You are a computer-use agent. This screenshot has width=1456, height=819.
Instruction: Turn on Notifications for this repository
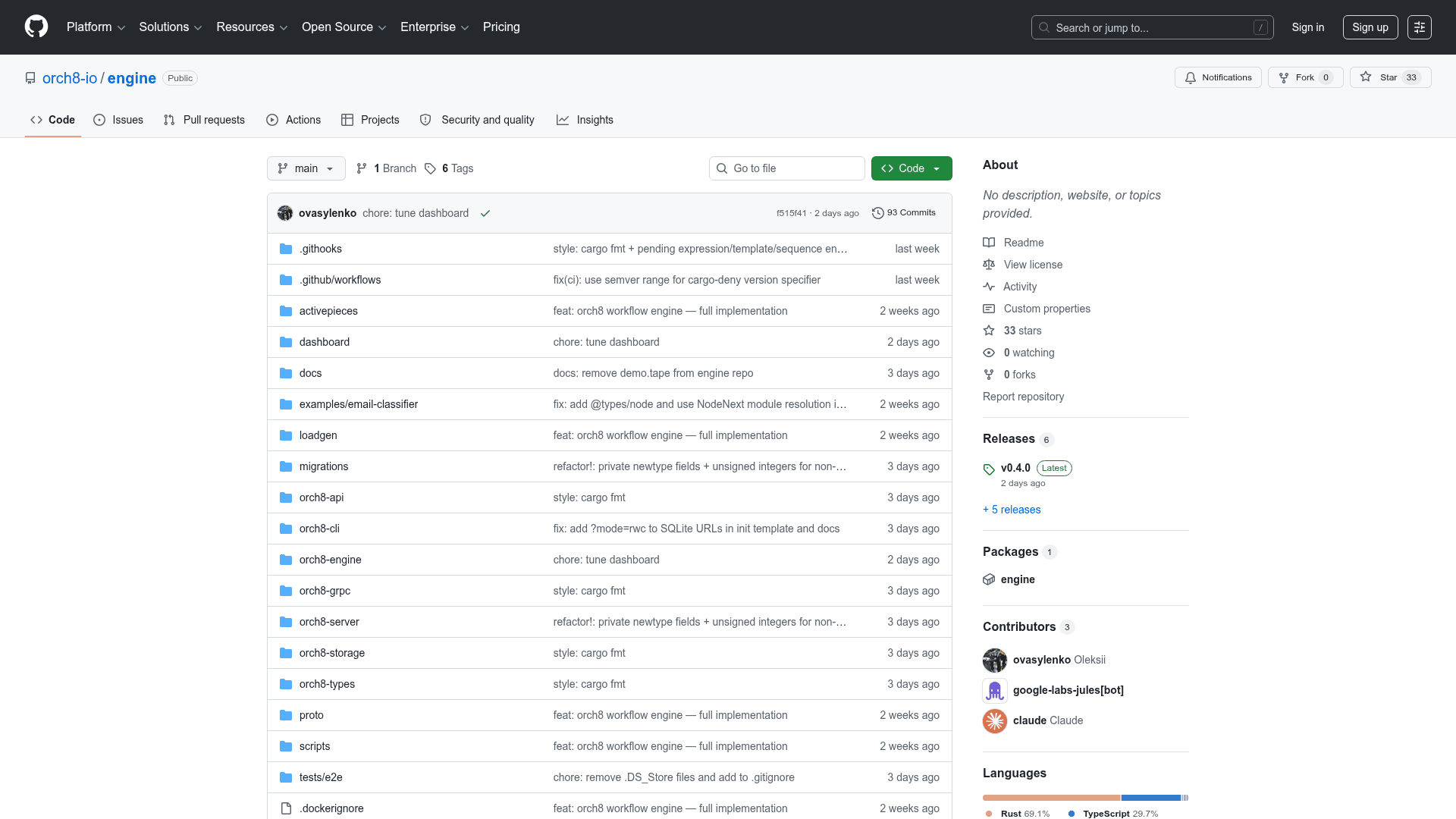(1218, 77)
